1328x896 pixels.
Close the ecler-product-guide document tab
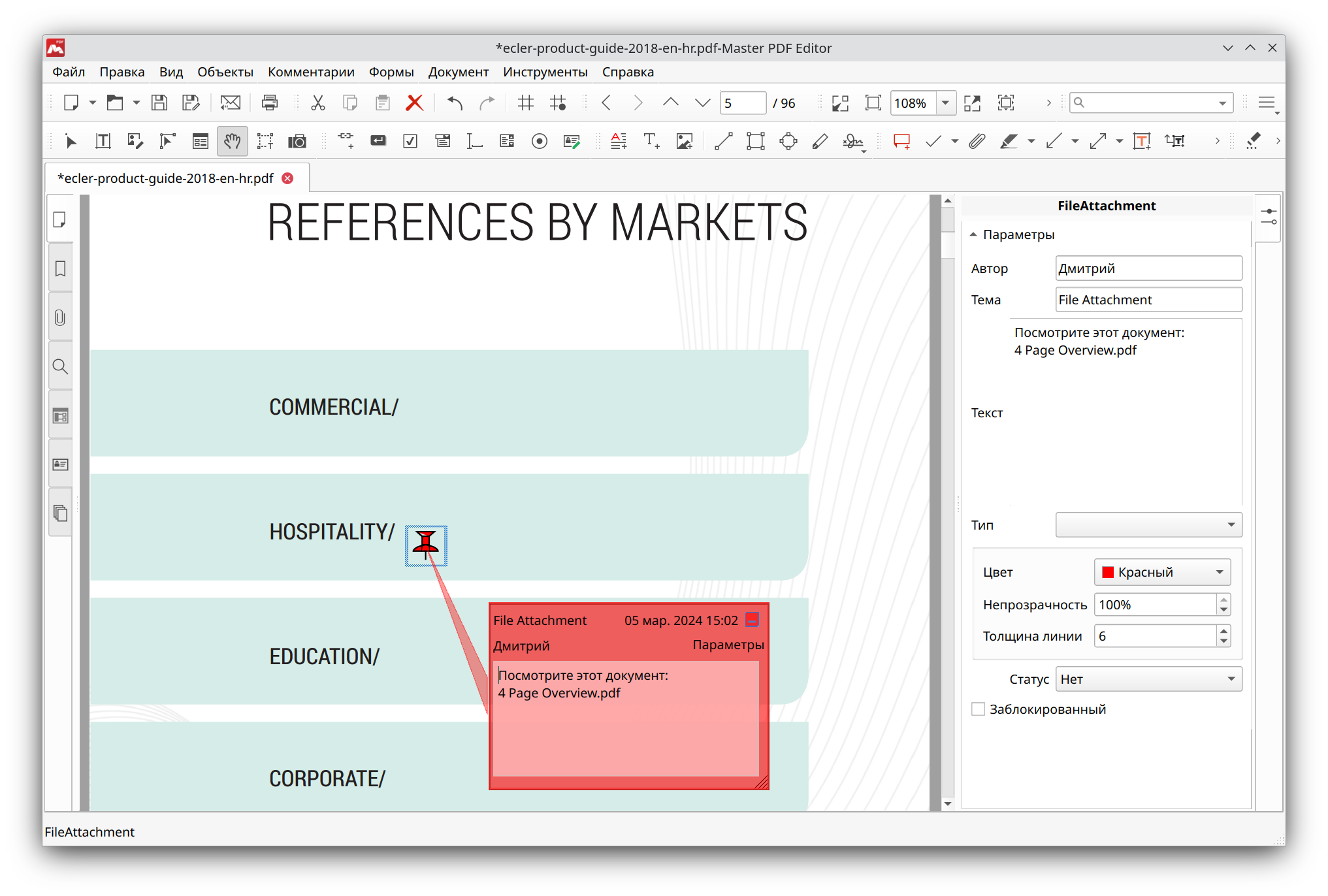[287, 178]
